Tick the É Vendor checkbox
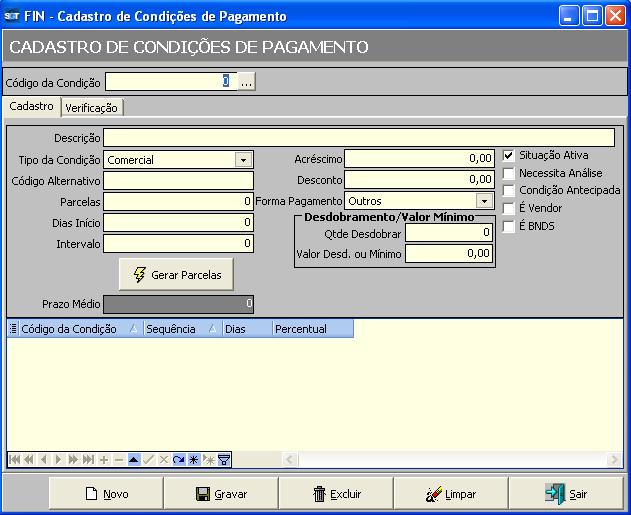 [x=508, y=208]
